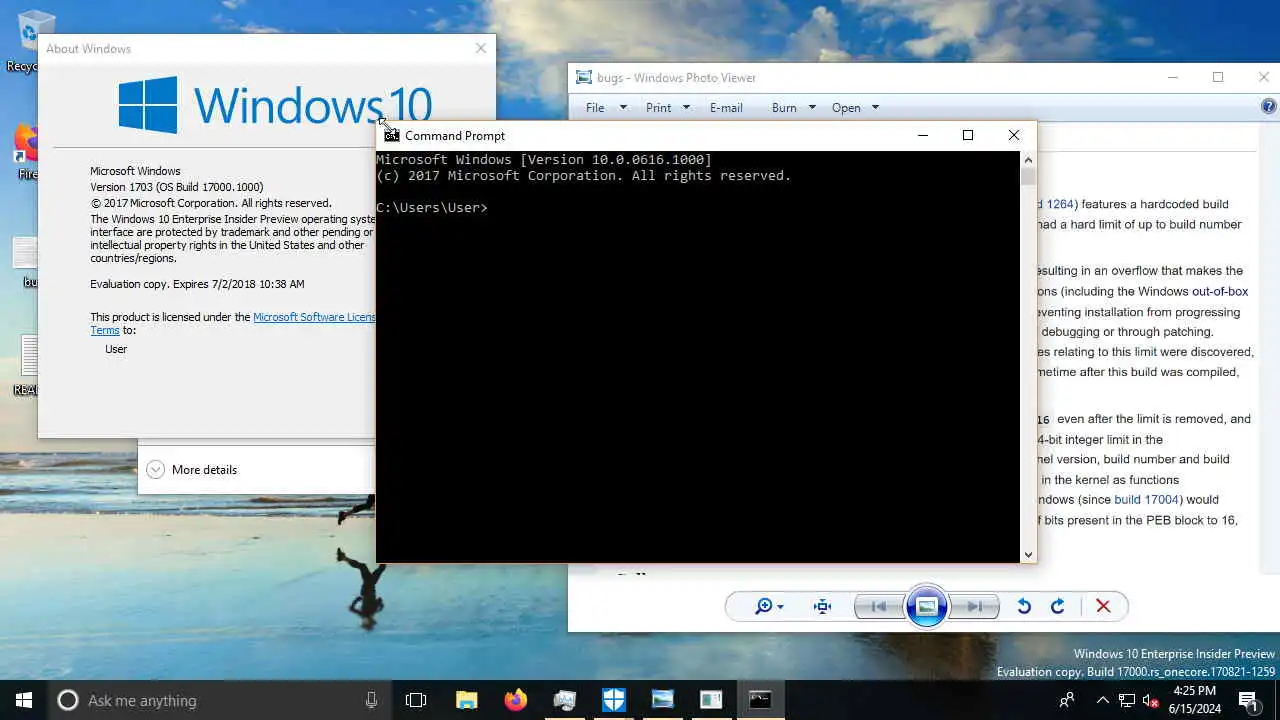Image resolution: width=1280 pixels, height=720 pixels.
Task: Click the Photo Viewer title bar icon
Action: coord(584,77)
